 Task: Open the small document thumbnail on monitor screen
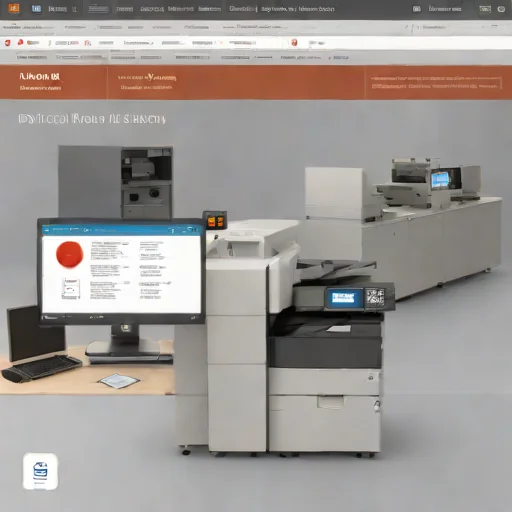click(x=71, y=289)
